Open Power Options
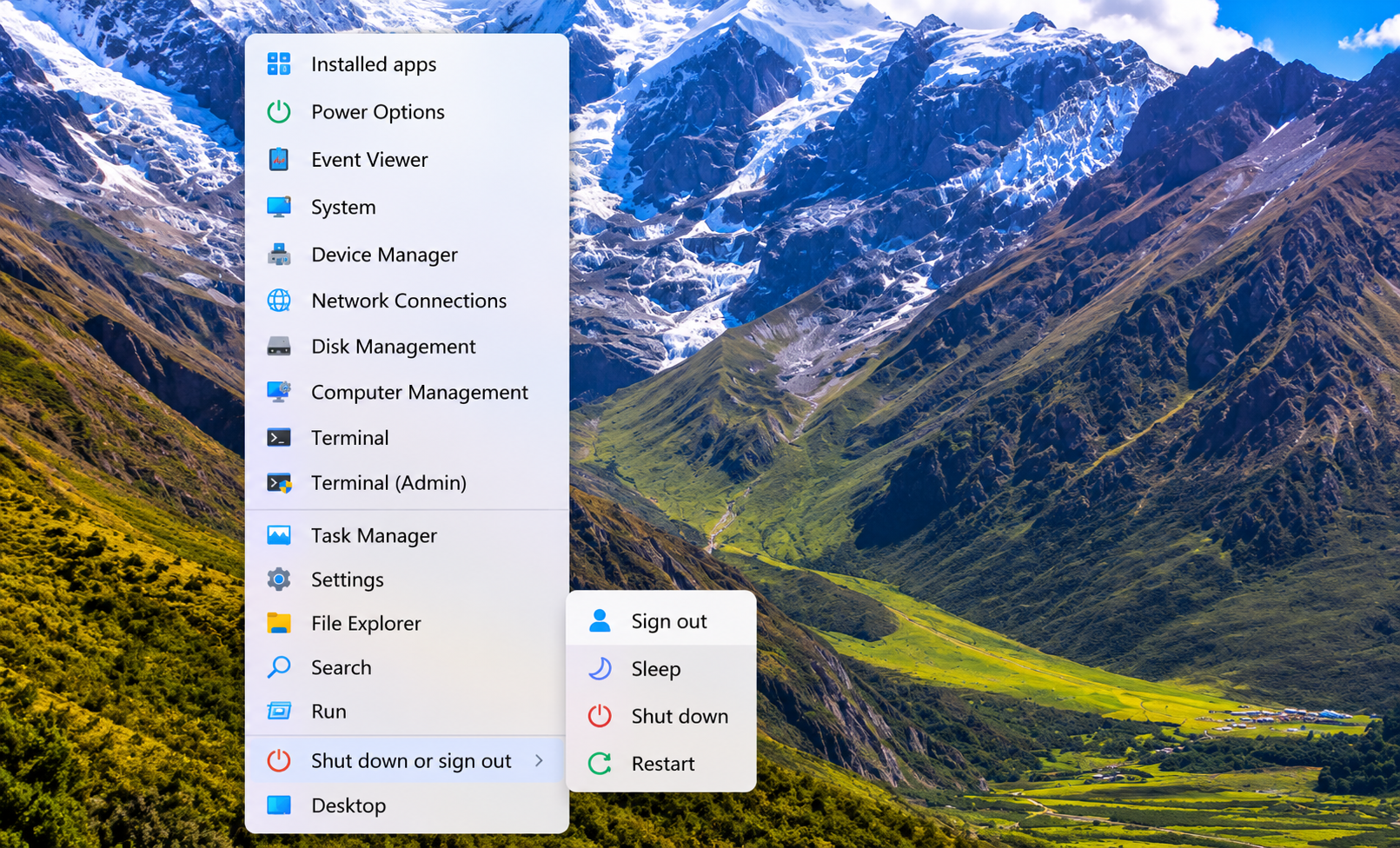 [407, 111]
